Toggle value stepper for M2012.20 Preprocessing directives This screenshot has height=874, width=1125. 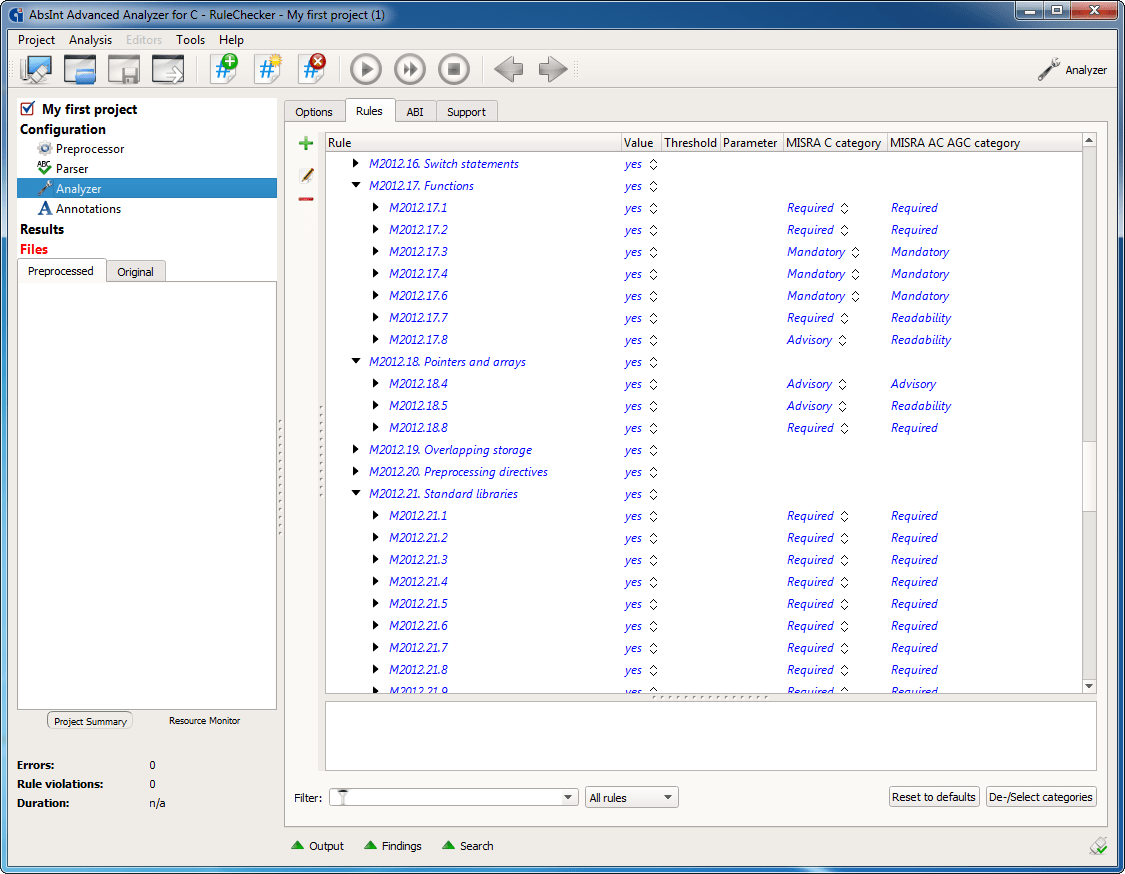(653, 472)
